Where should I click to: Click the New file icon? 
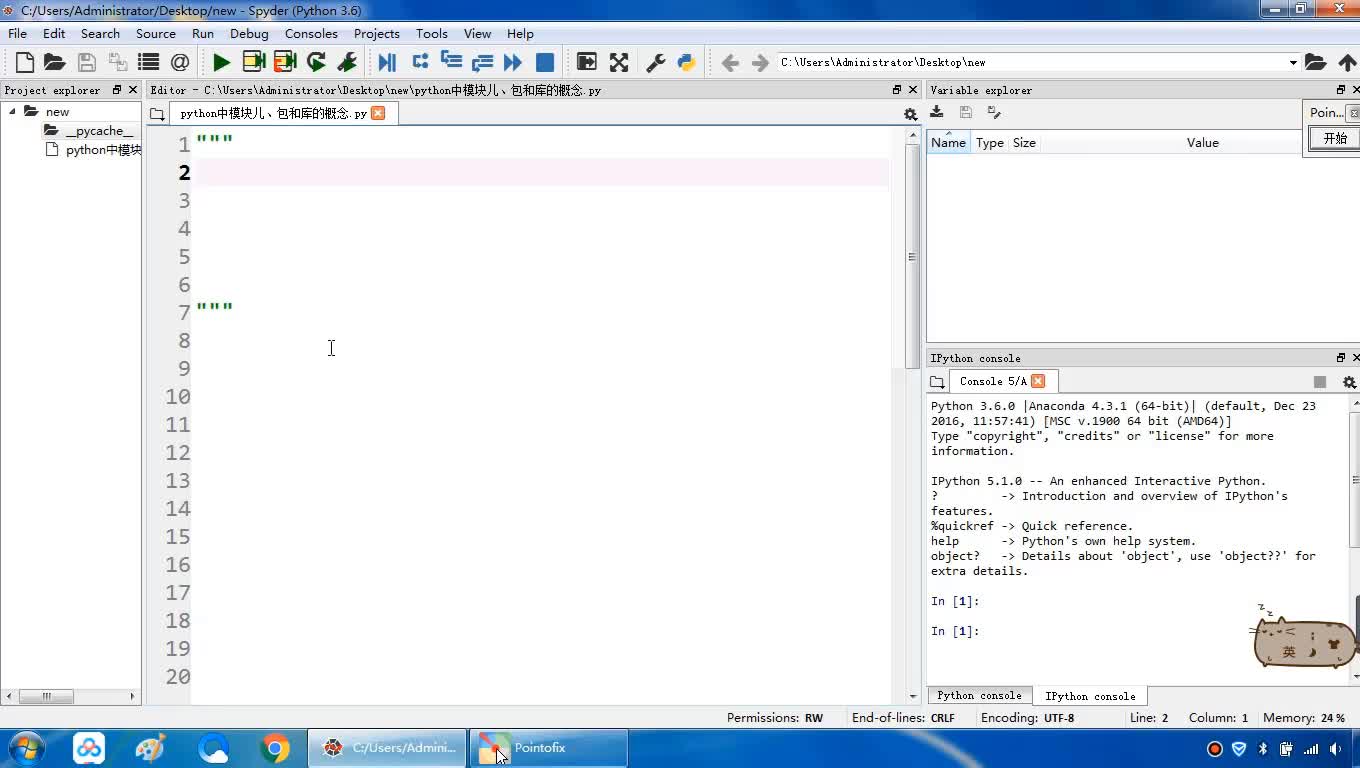pyautogui.click(x=25, y=62)
